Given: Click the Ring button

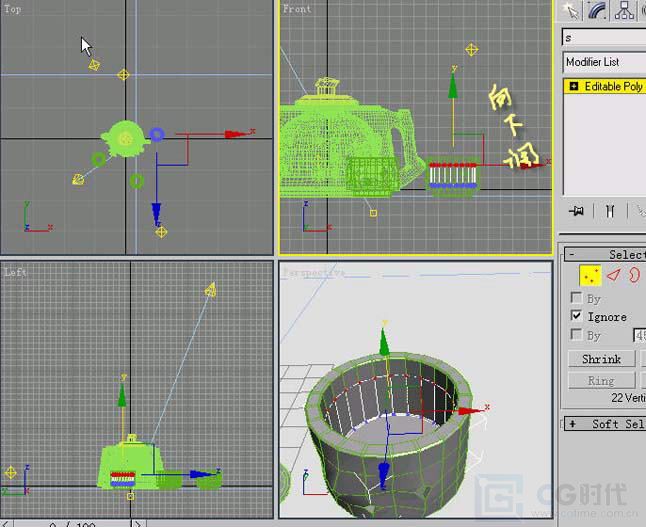Looking at the screenshot, I should coord(602,381).
